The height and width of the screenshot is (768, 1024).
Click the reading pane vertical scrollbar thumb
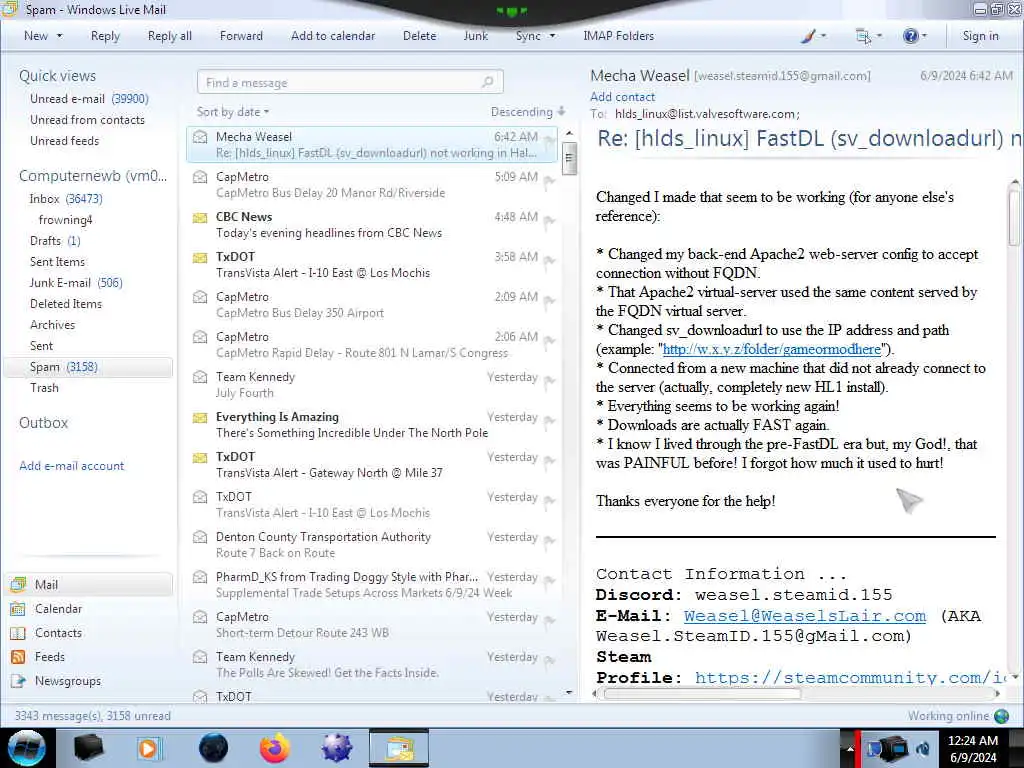1016,217
